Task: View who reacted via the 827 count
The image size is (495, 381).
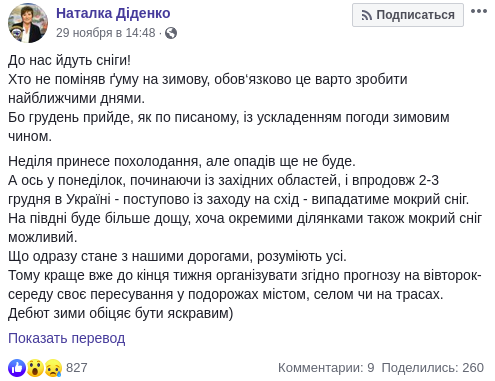Action: (77, 368)
